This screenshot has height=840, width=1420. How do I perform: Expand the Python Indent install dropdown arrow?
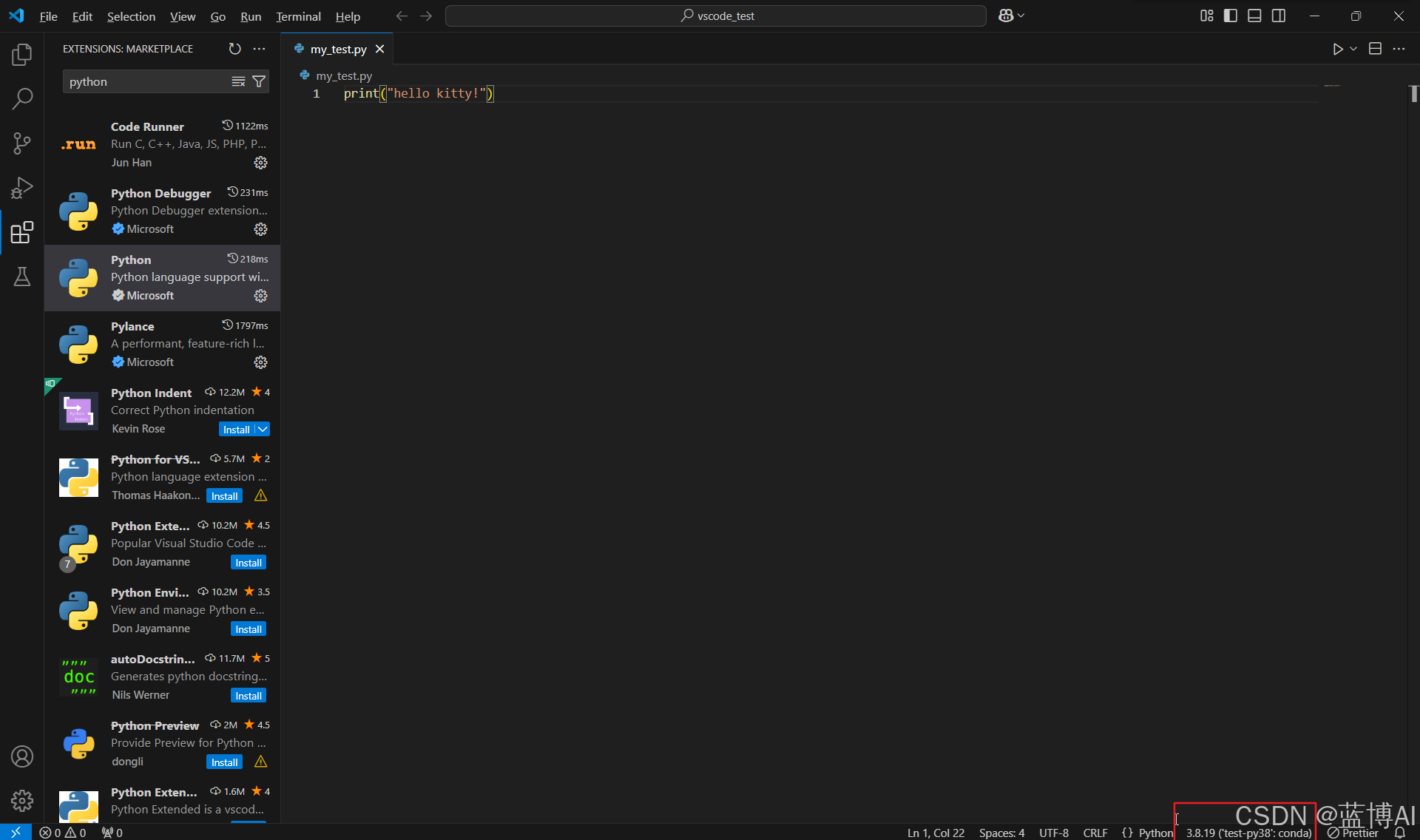click(263, 430)
